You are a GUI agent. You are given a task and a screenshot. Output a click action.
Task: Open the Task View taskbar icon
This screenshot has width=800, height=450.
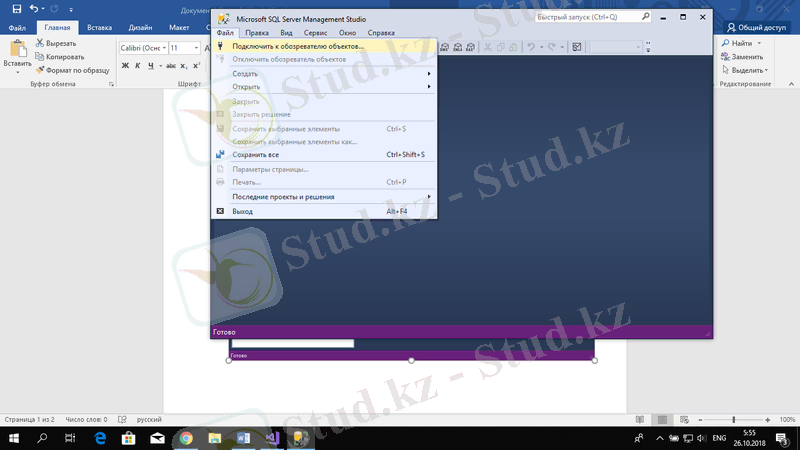click(x=70, y=438)
